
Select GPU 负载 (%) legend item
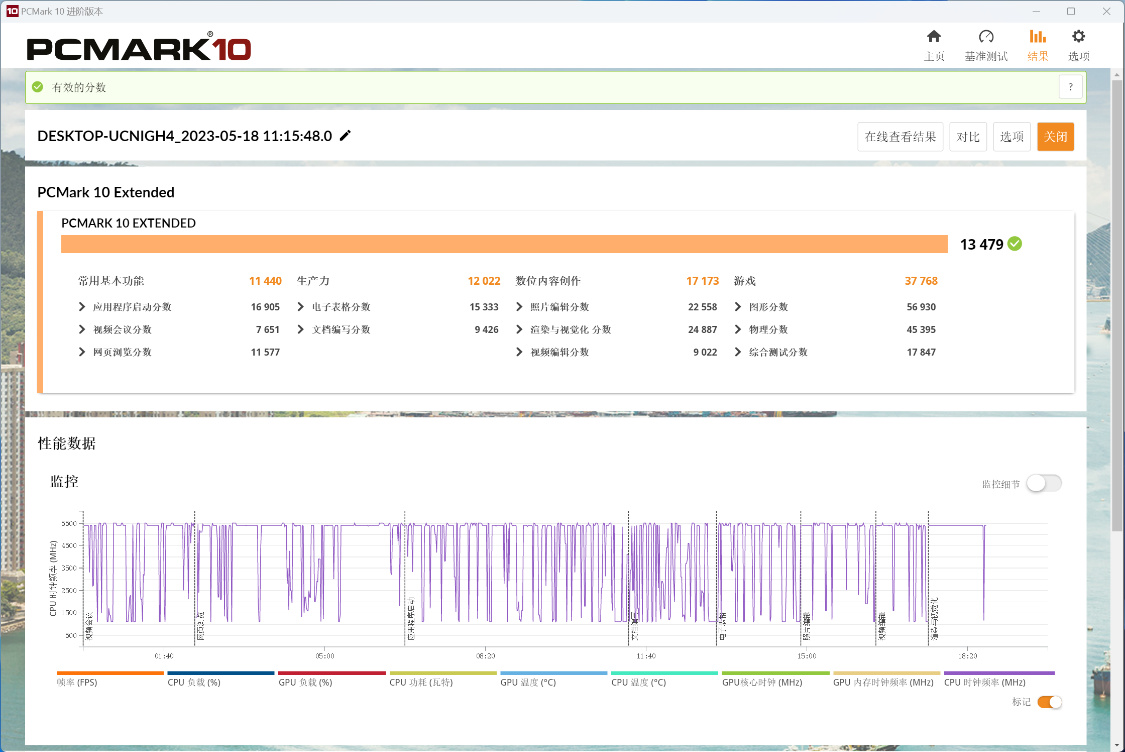coord(332,678)
